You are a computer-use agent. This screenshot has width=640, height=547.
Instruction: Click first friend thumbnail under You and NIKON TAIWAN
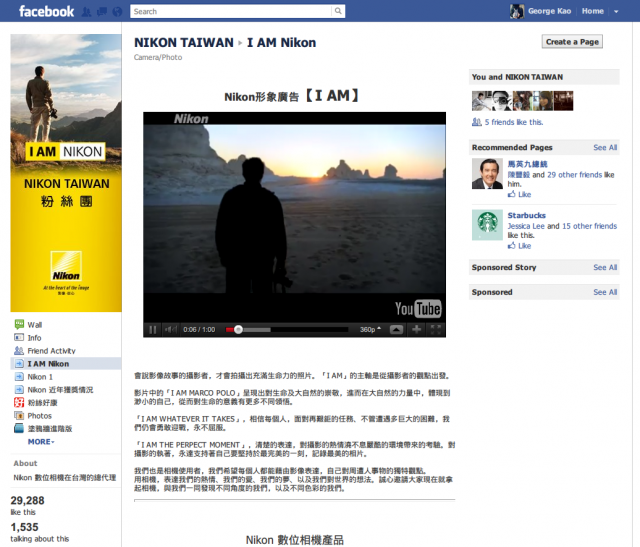(x=482, y=101)
